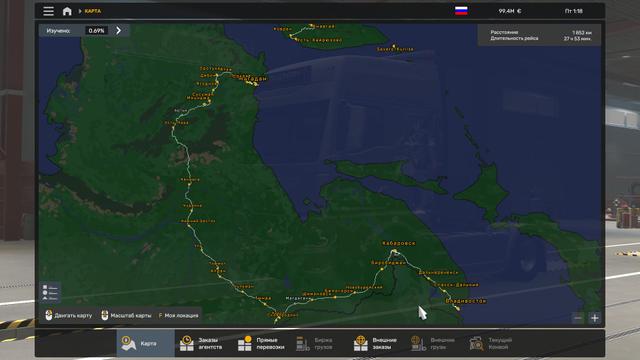The height and width of the screenshot is (360, 640).
Task: Zoom out with the minus button
Action: [578, 318]
